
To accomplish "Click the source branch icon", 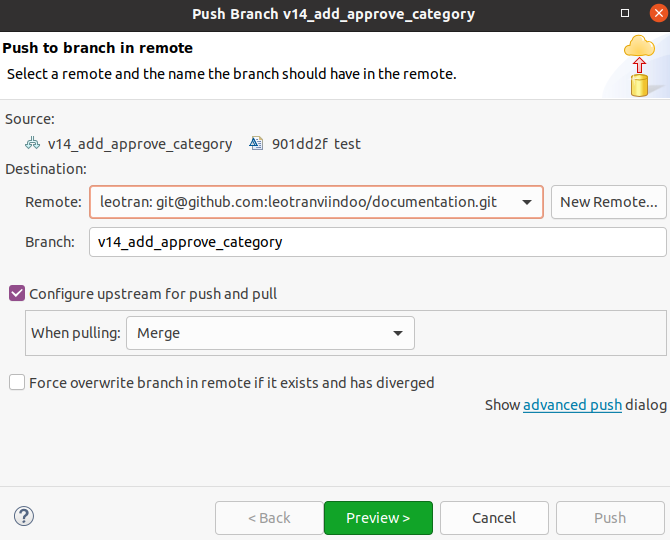I will click(x=32, y=144).
